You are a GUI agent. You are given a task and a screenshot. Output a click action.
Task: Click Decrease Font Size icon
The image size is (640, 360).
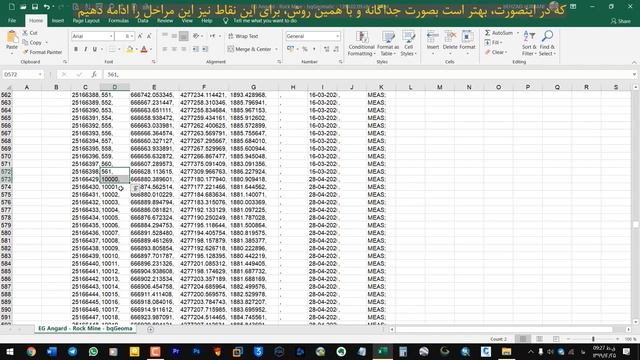[149, 36]
